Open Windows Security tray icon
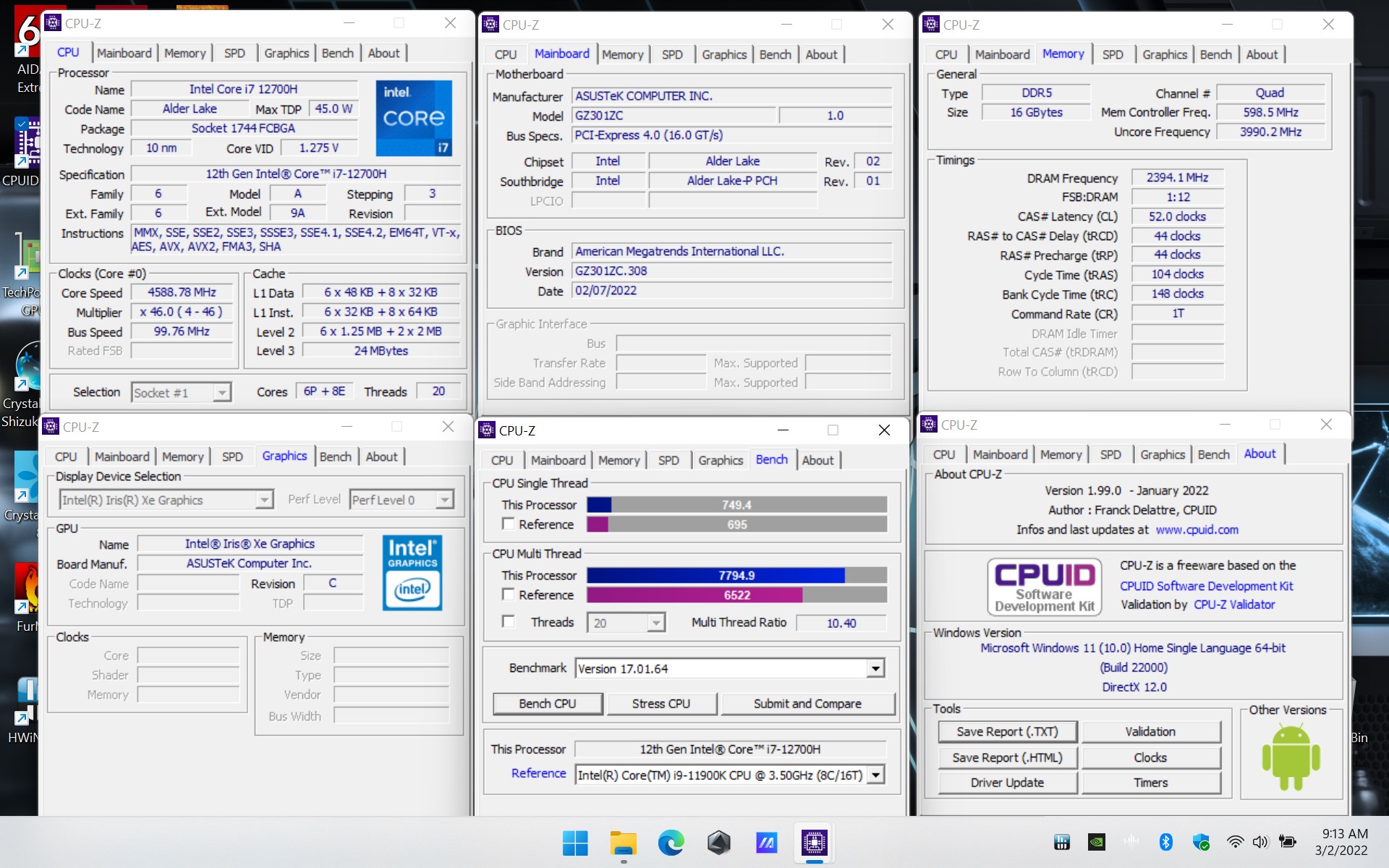Image resolution: width=1389 pixels, height=868 pixels. [x=1201, y=842]
